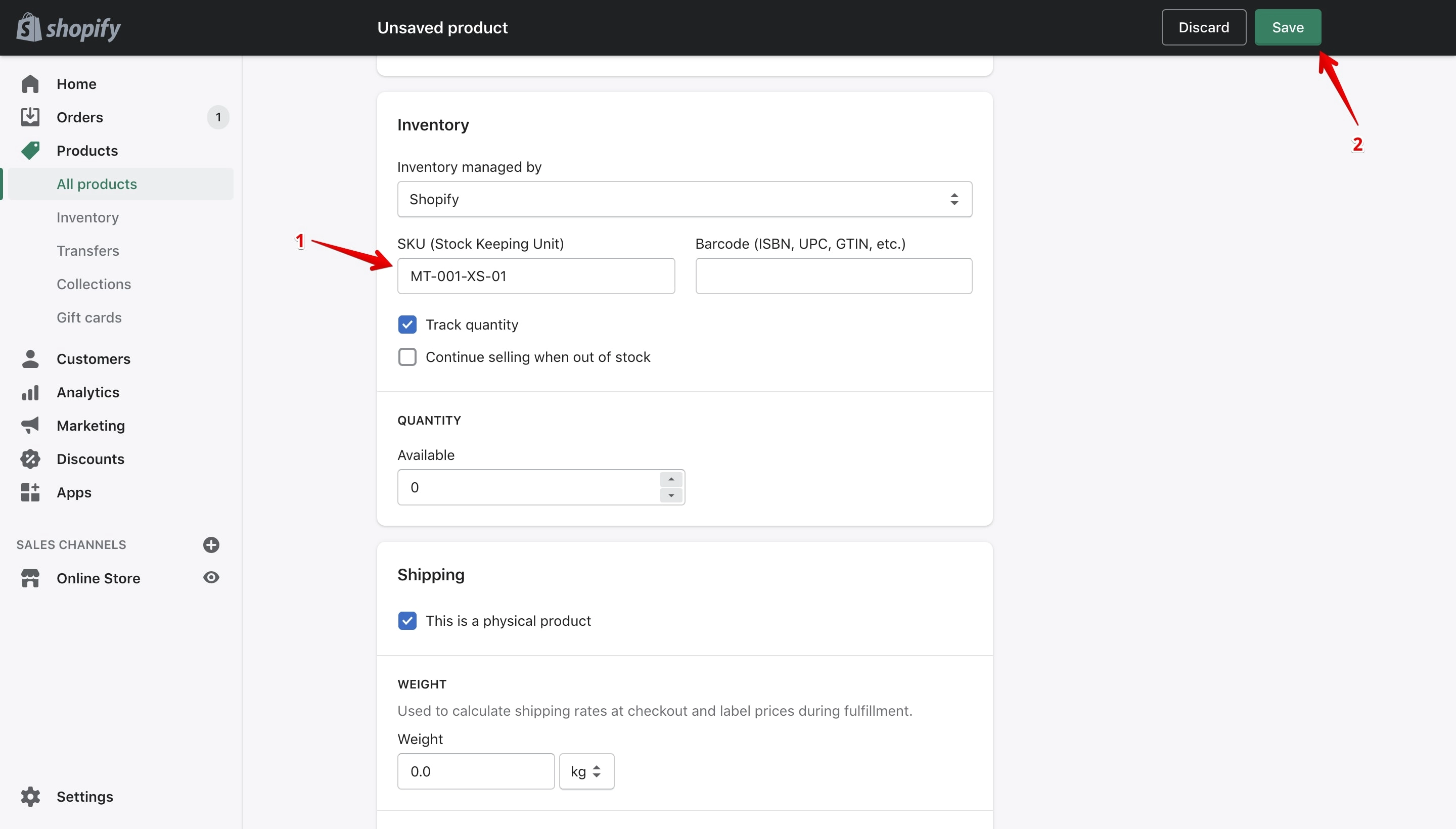
Task: Open Analytics section
Action: pos(87,392)
